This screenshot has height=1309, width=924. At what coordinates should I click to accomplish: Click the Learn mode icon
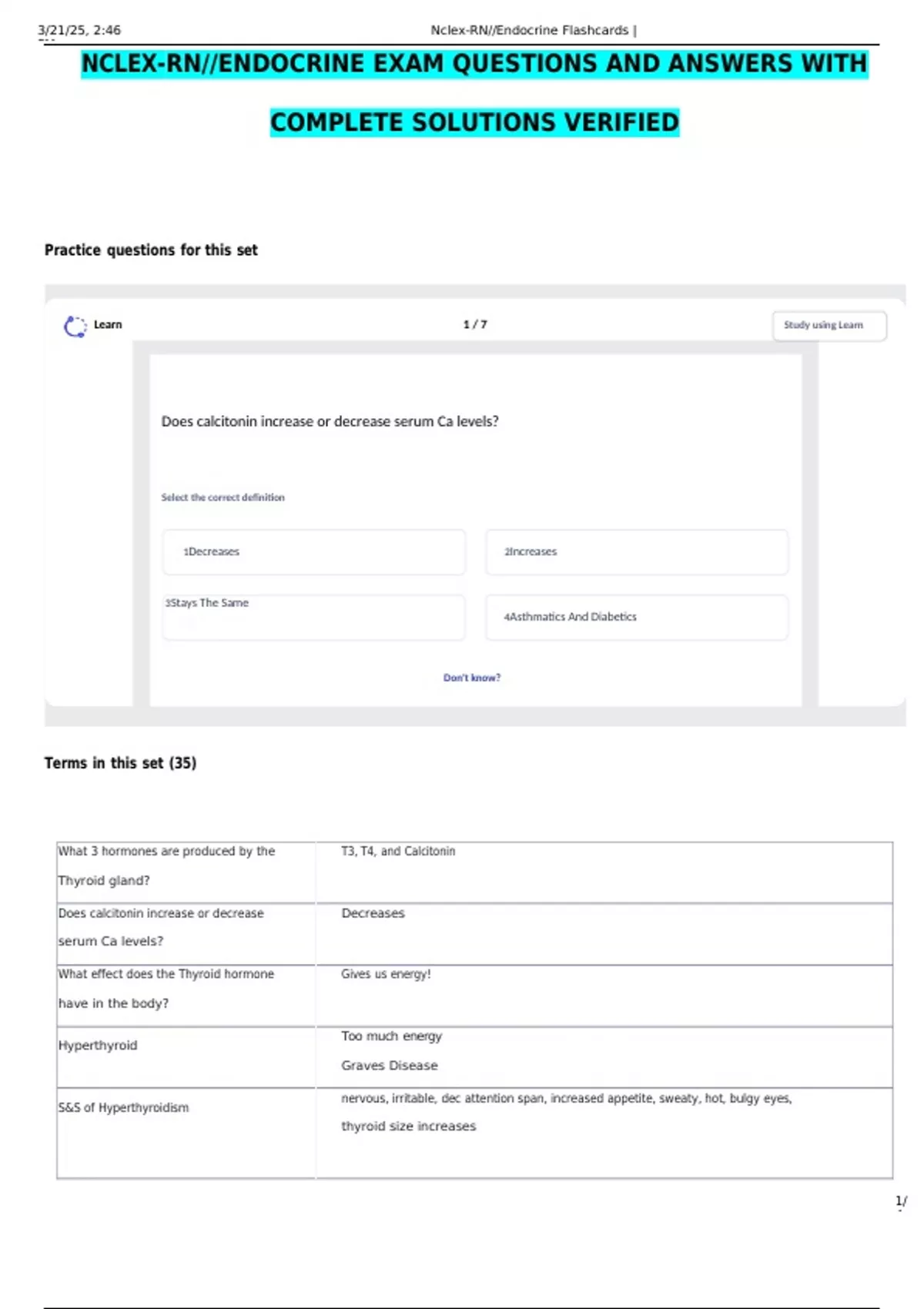[x=75, y=326]
